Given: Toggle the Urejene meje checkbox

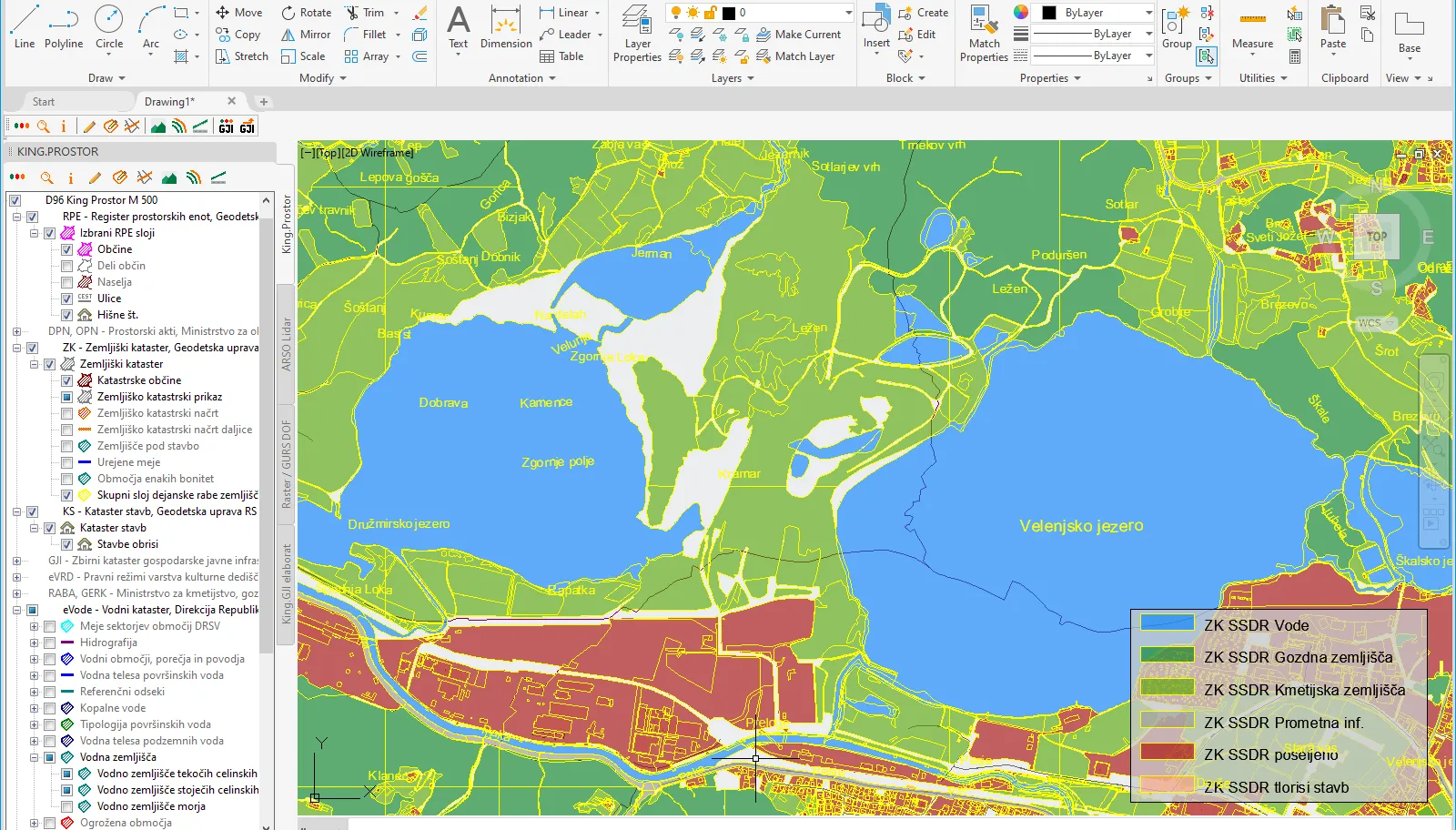Looking at the screenshot, I should pyautogui.click(x=66, y=462).
